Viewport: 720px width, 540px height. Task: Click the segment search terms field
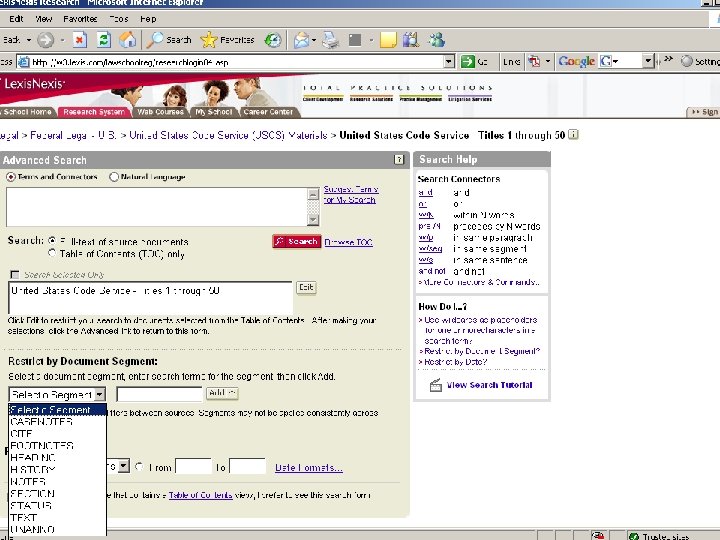pyautogui.click(x=159, y=394)
